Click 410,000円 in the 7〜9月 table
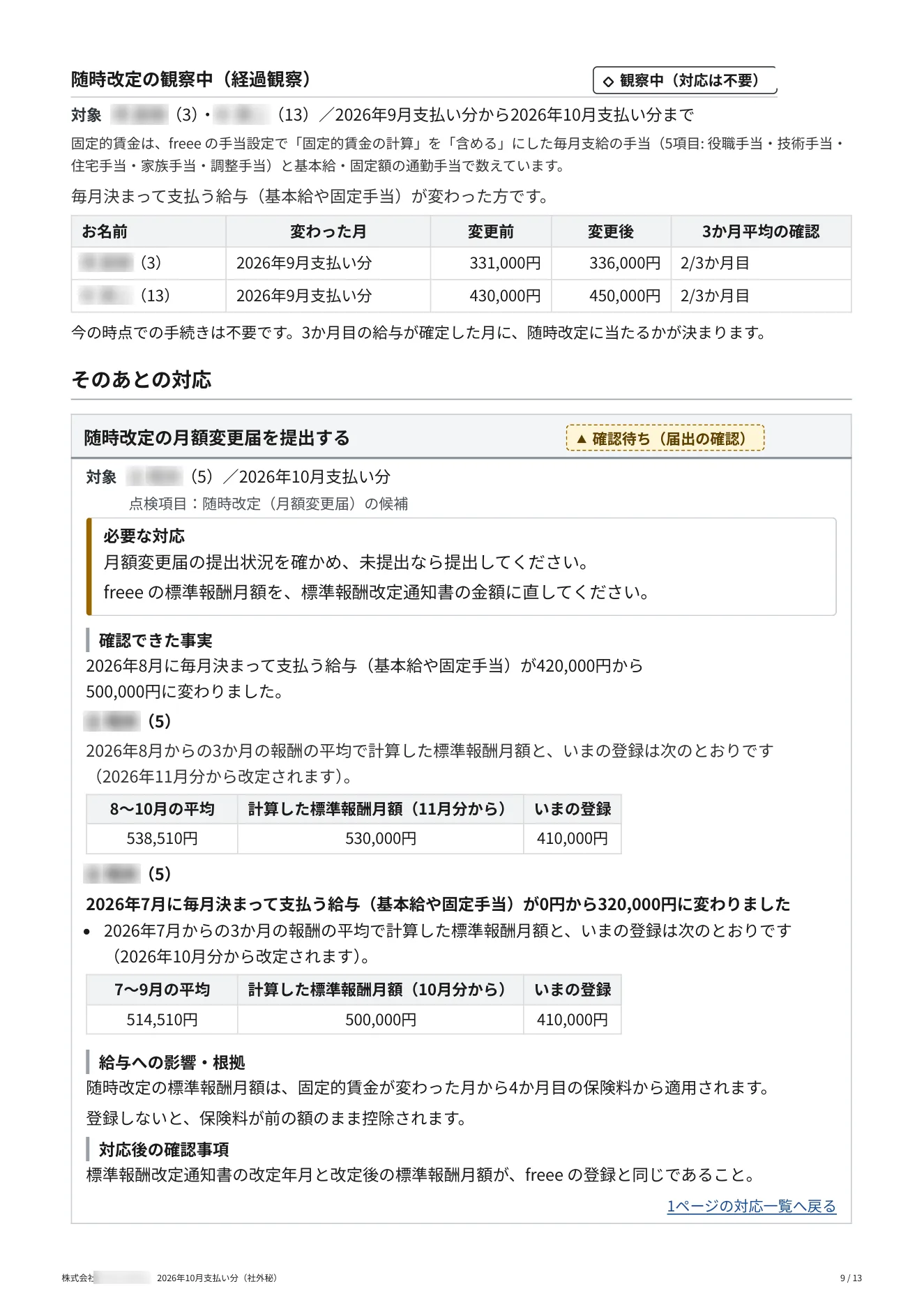Screen dimensions: 924x1307 [x=573, y=1020]
